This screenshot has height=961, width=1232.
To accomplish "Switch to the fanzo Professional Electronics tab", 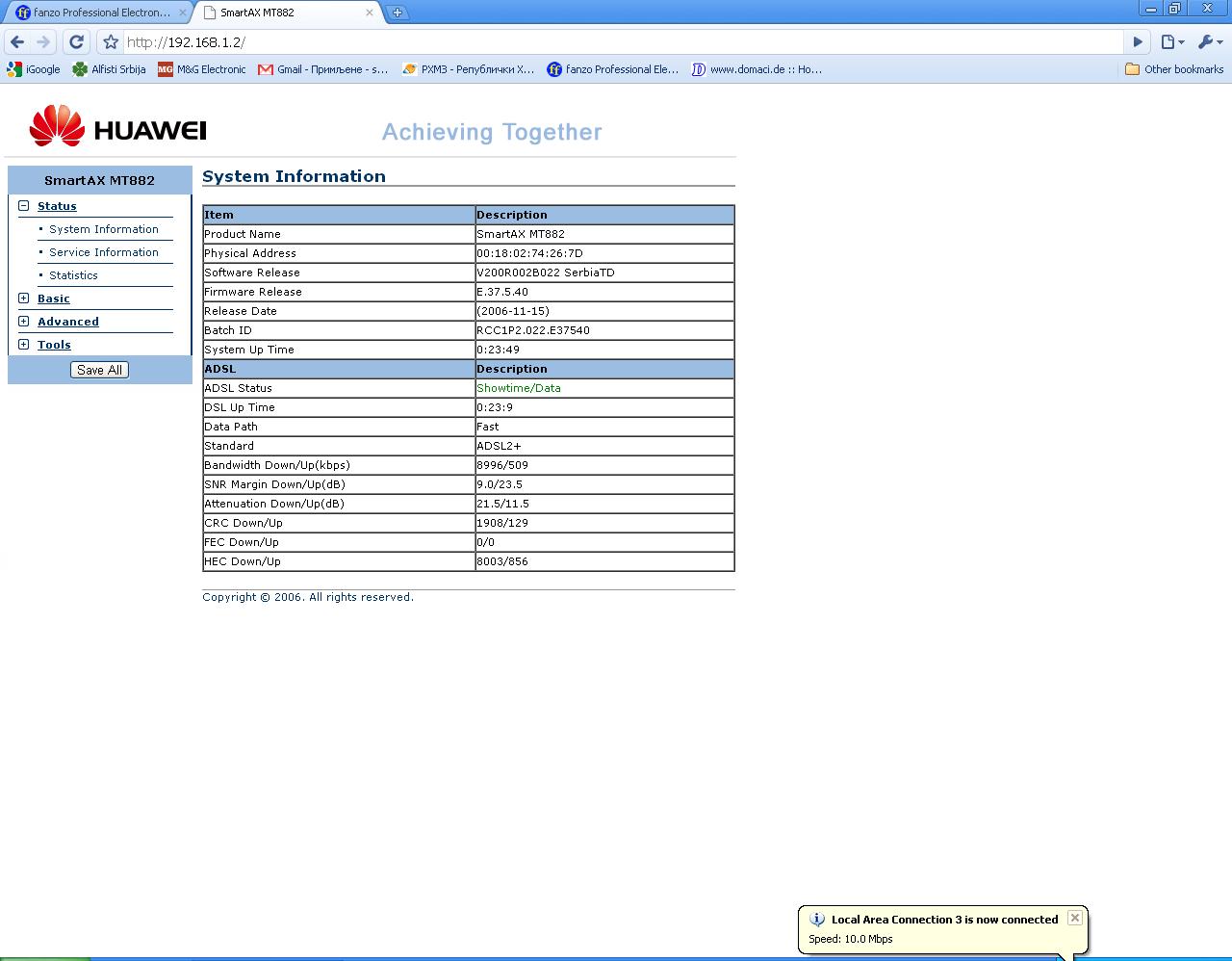I will (94, 13).
